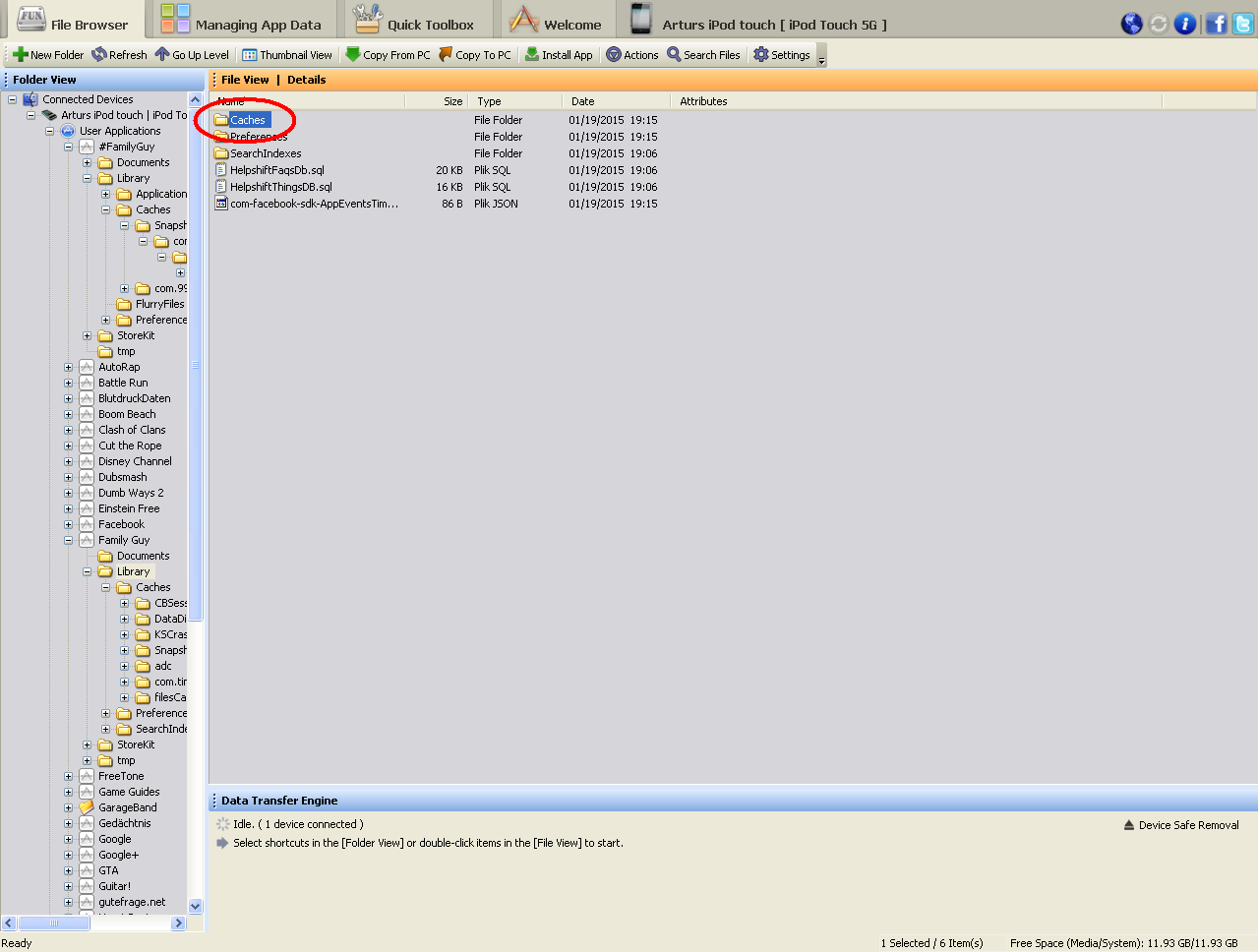Image resolution: width=1258 pixels, height=952 pixels.
Task: Collapse the User Applications node
Action: pos(49,131)
